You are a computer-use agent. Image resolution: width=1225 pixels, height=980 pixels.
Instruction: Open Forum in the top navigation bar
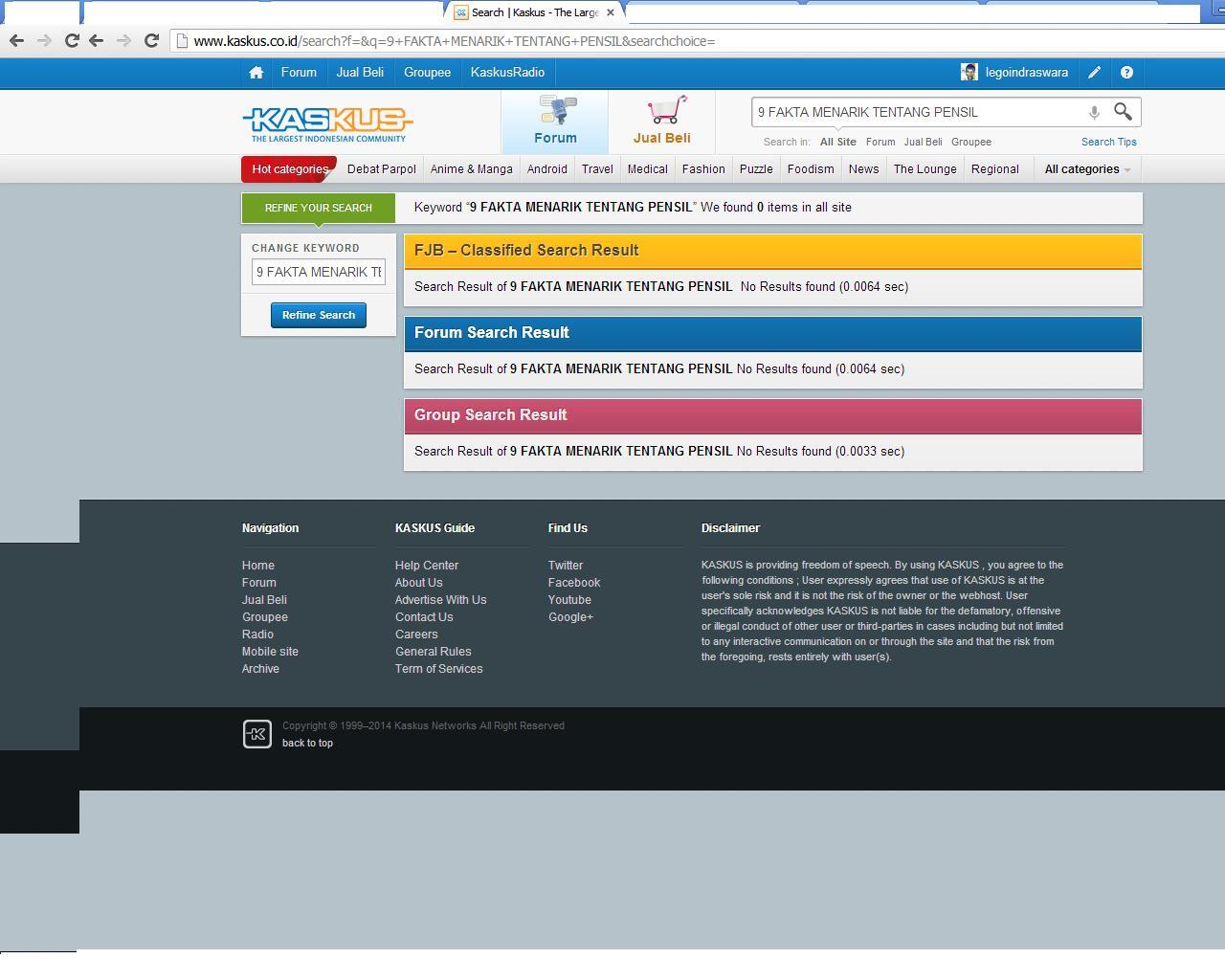tap(299, 73)
